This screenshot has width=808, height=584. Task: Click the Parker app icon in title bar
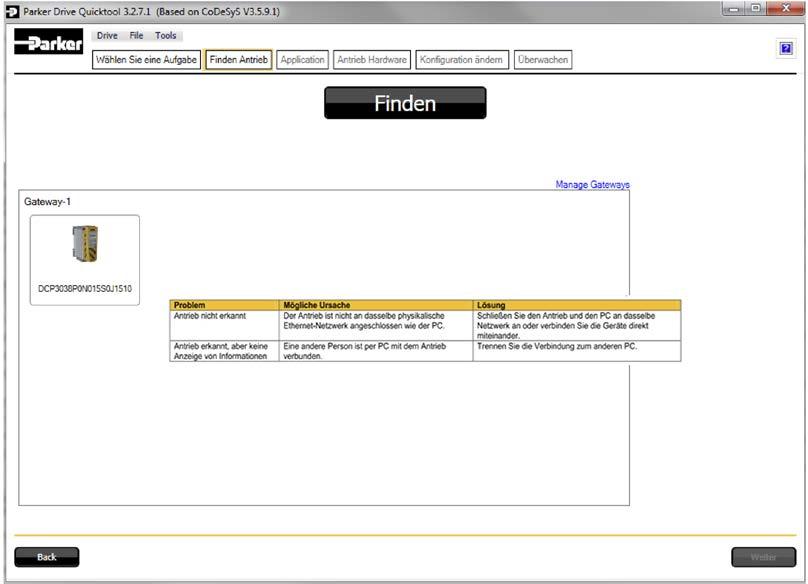12,11
